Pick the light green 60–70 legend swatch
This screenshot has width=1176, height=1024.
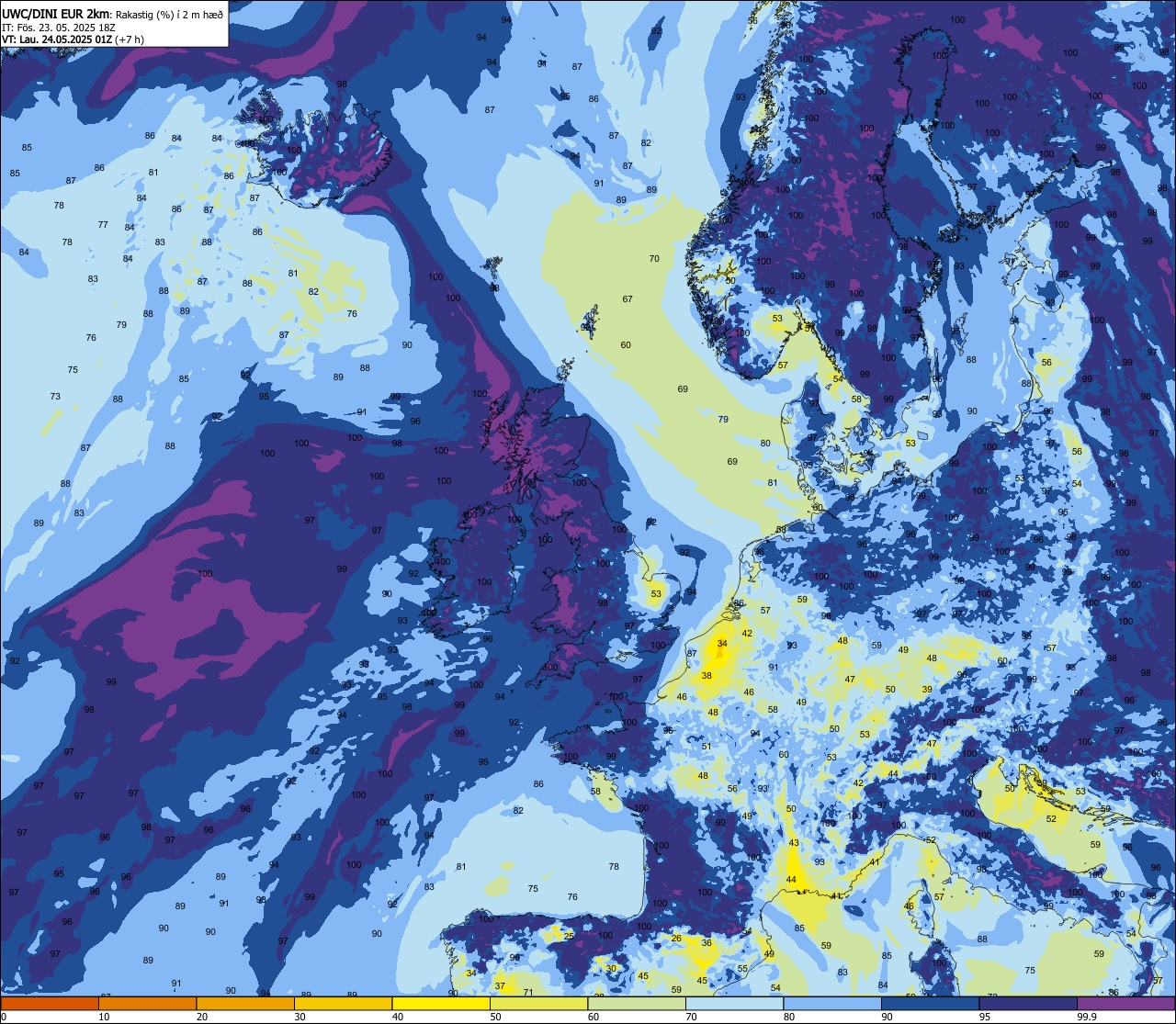[x=637, y=1003]
